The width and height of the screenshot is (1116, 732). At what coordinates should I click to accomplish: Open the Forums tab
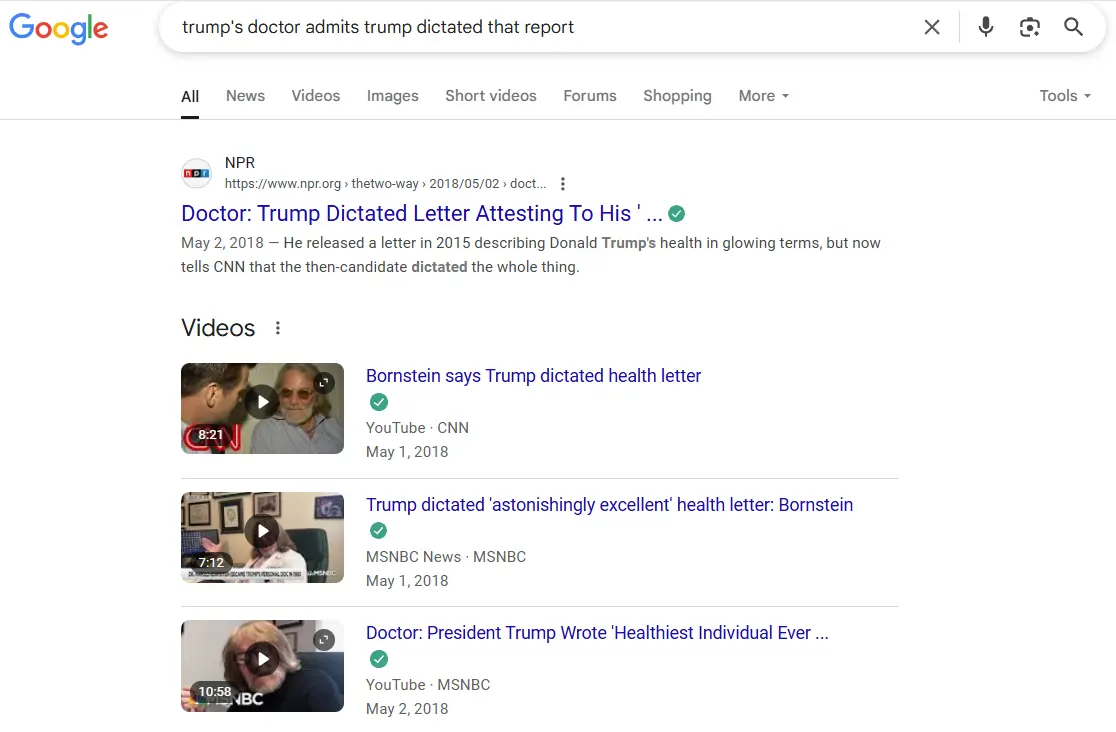590,95
